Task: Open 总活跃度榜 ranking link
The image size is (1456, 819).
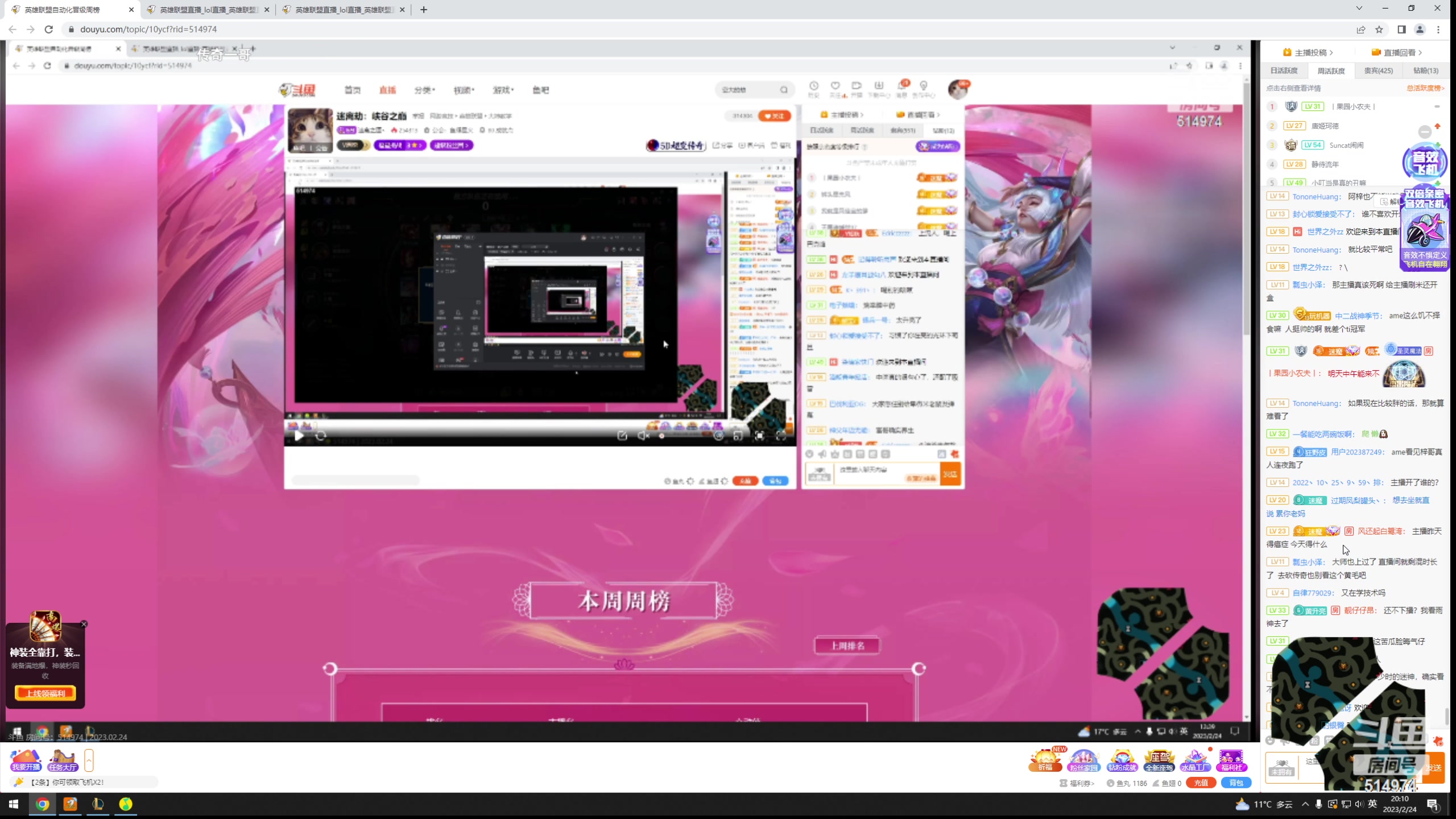Action: (1425, 88)
